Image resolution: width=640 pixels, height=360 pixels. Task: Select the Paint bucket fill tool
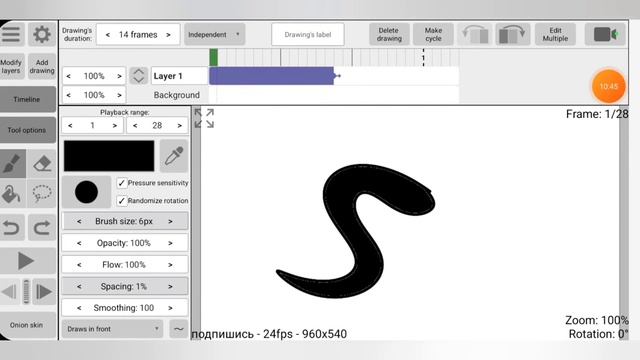tap(12, 194)
